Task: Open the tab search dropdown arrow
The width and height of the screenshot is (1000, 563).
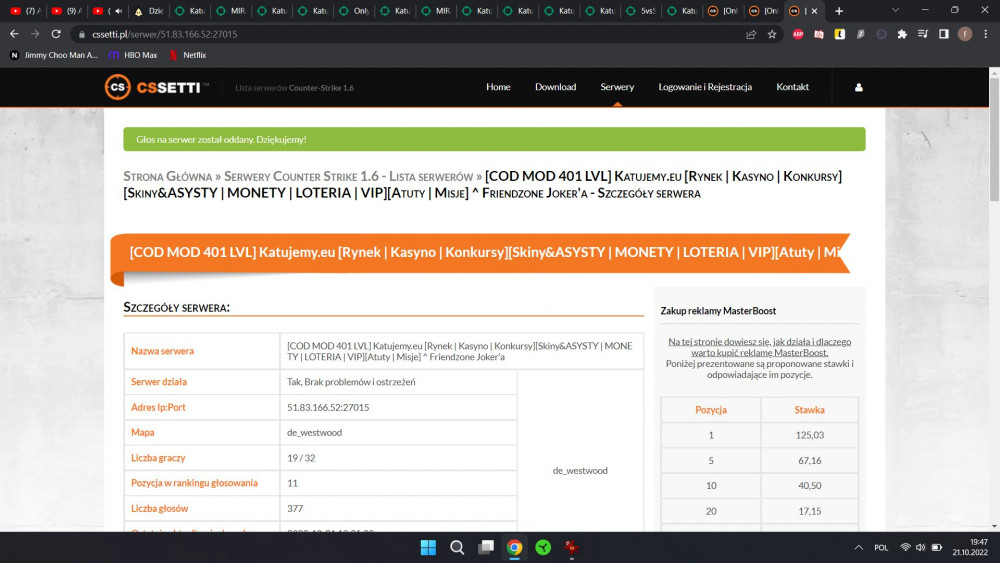Action: [x=895, y=10]
